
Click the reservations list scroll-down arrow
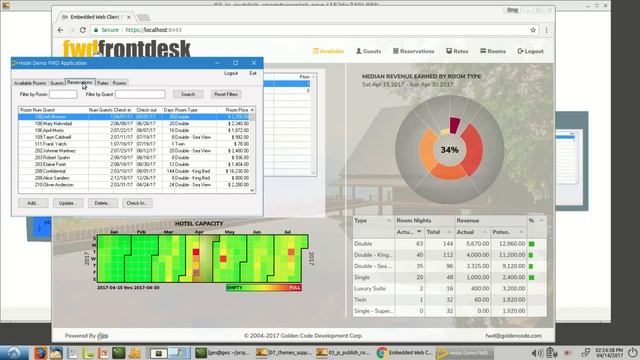(252, 190)
